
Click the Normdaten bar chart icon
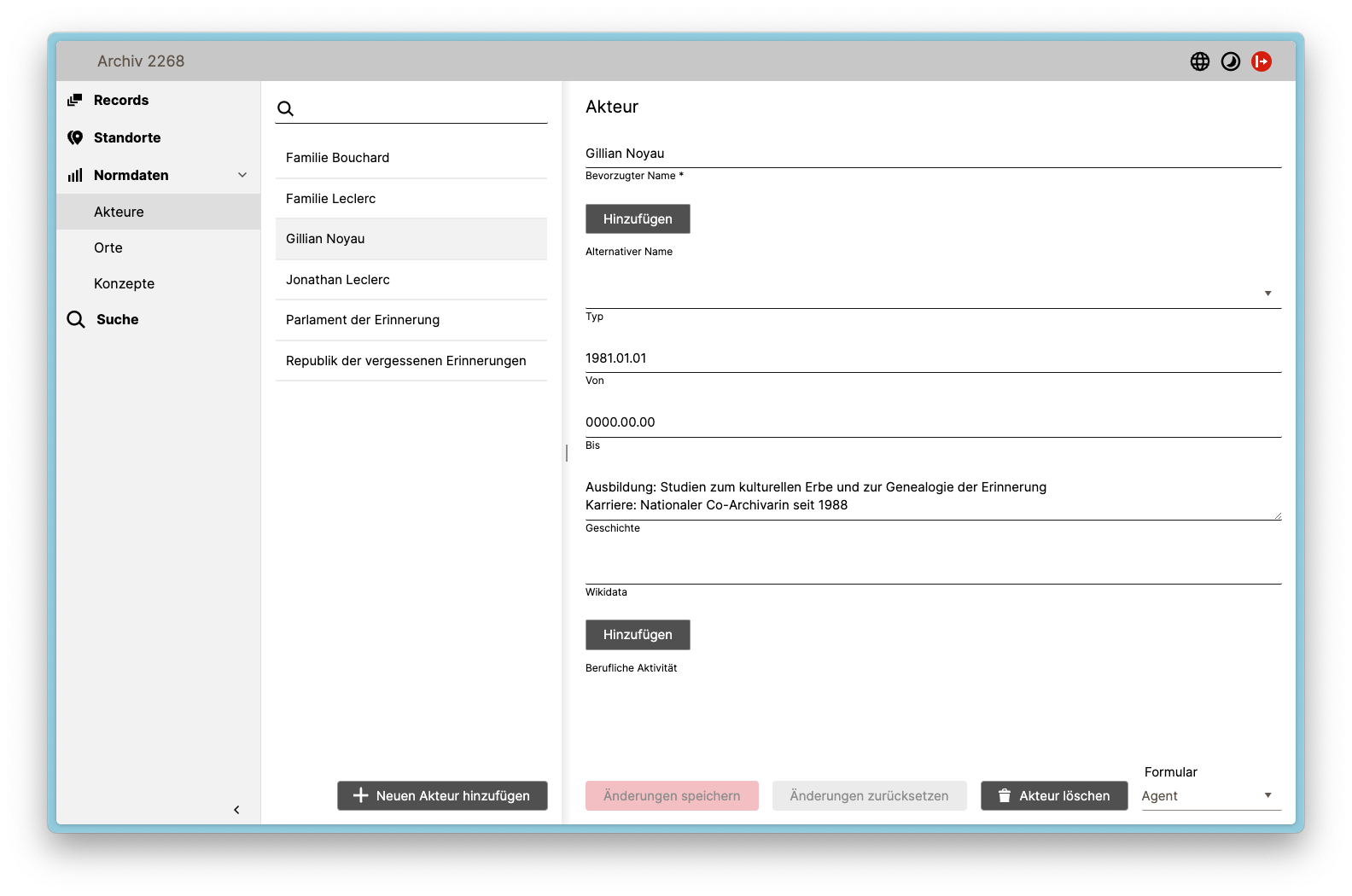click(75, 175)
